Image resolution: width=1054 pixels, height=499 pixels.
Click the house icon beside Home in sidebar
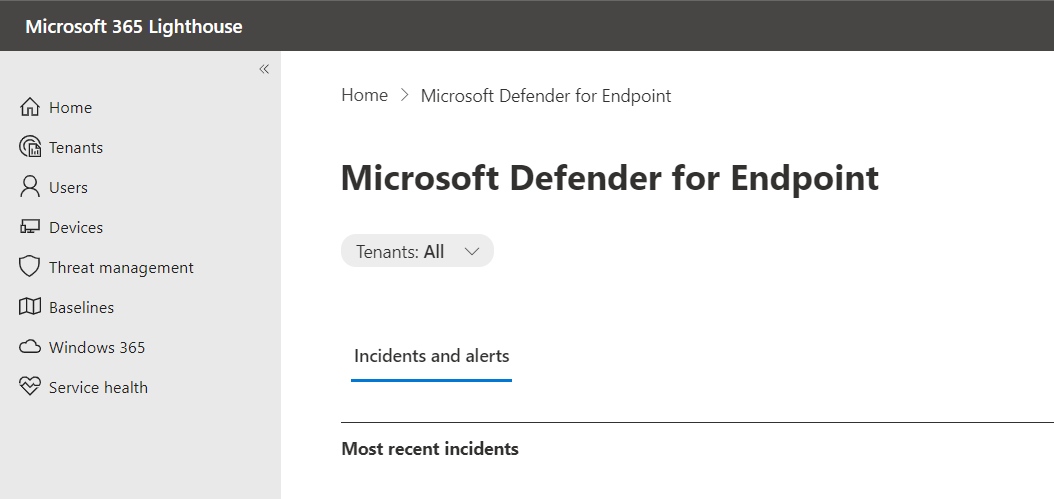(30, 107)
